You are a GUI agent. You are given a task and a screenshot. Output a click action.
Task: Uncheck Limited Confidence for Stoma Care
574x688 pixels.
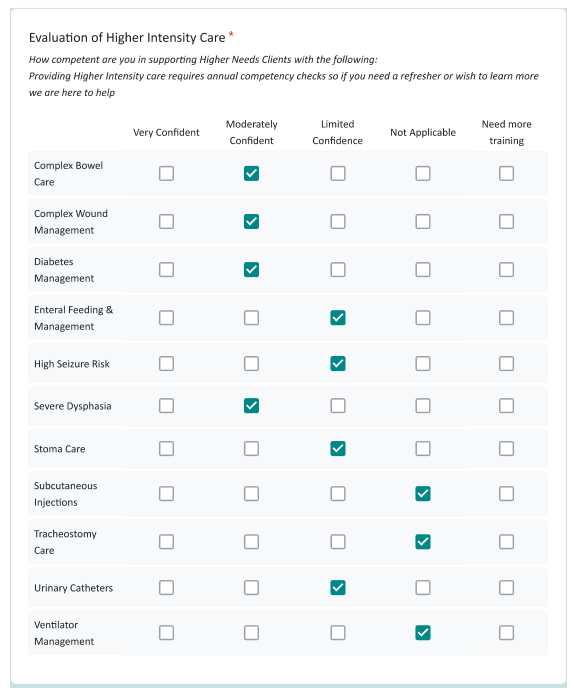pyautogui.click(x=338, y=448)
